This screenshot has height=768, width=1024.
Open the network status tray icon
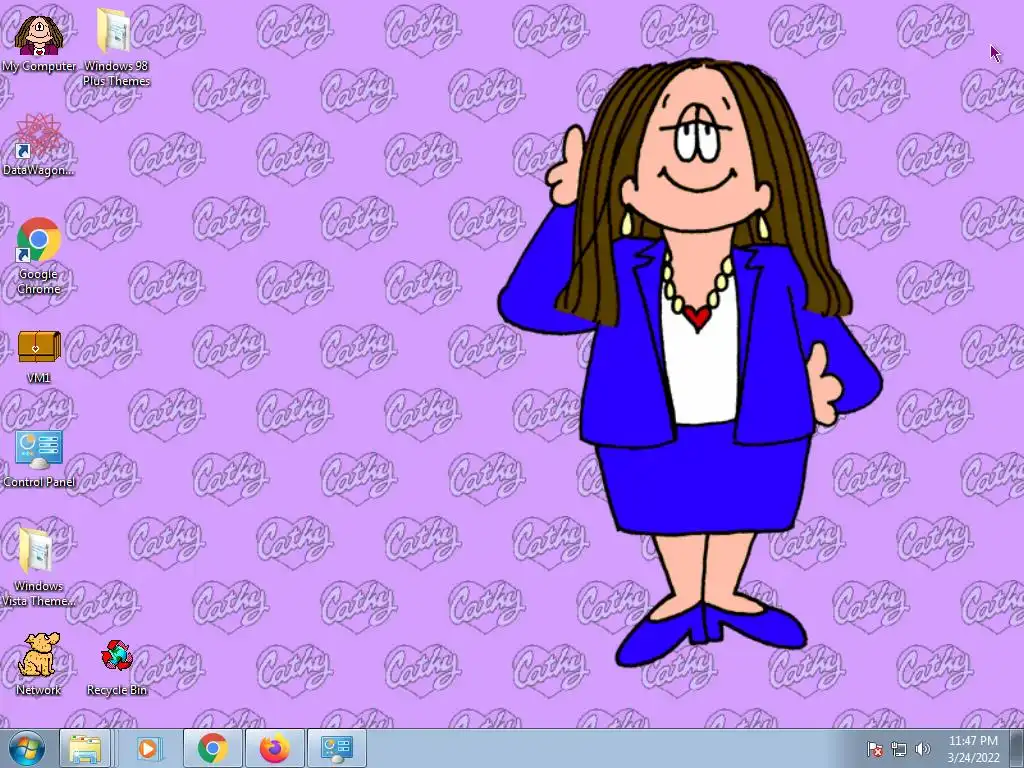coord(899,749)
